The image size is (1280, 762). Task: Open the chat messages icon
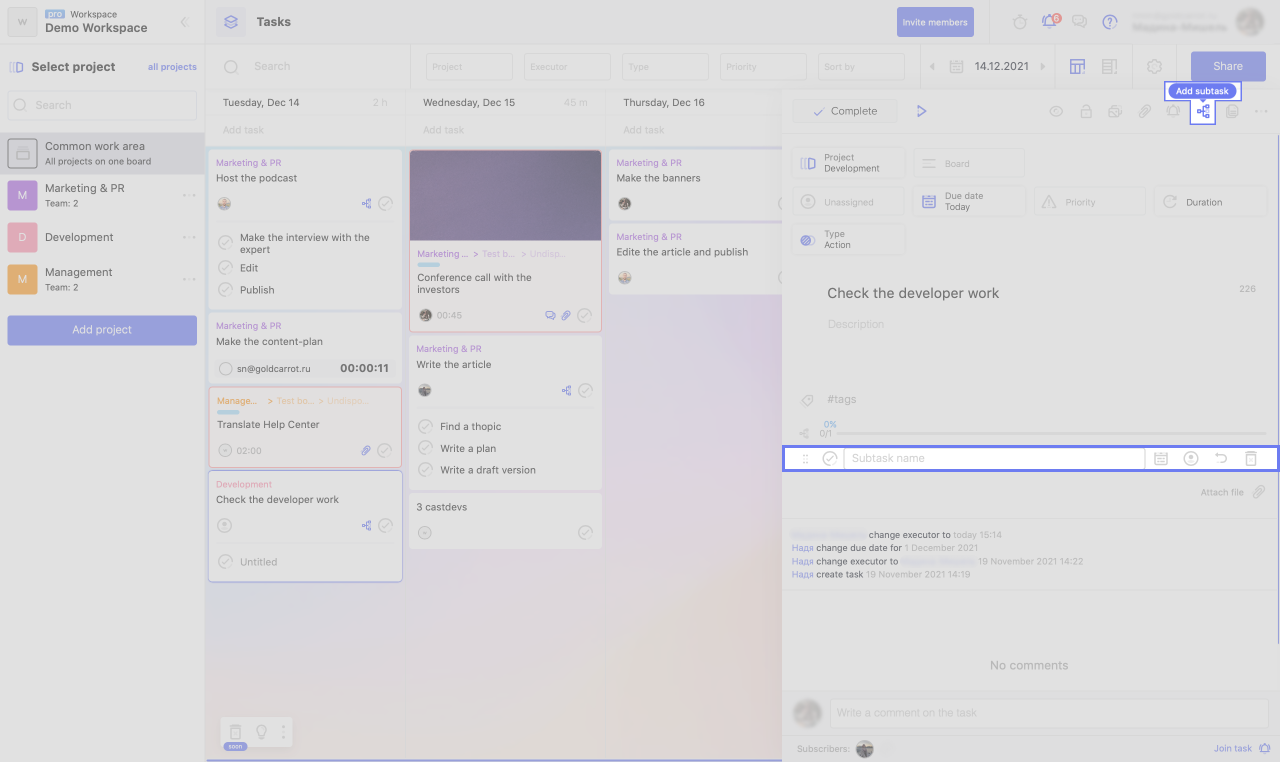coord(1079,22)
